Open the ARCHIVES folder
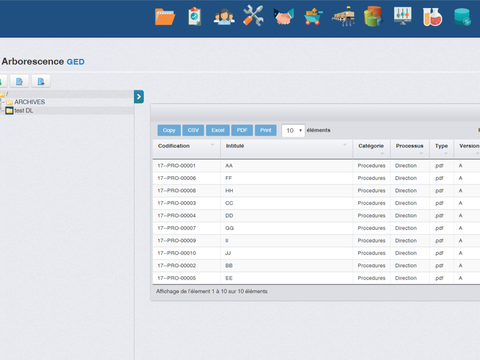Viewport: 480px width, 360px height. click(29, 102)
